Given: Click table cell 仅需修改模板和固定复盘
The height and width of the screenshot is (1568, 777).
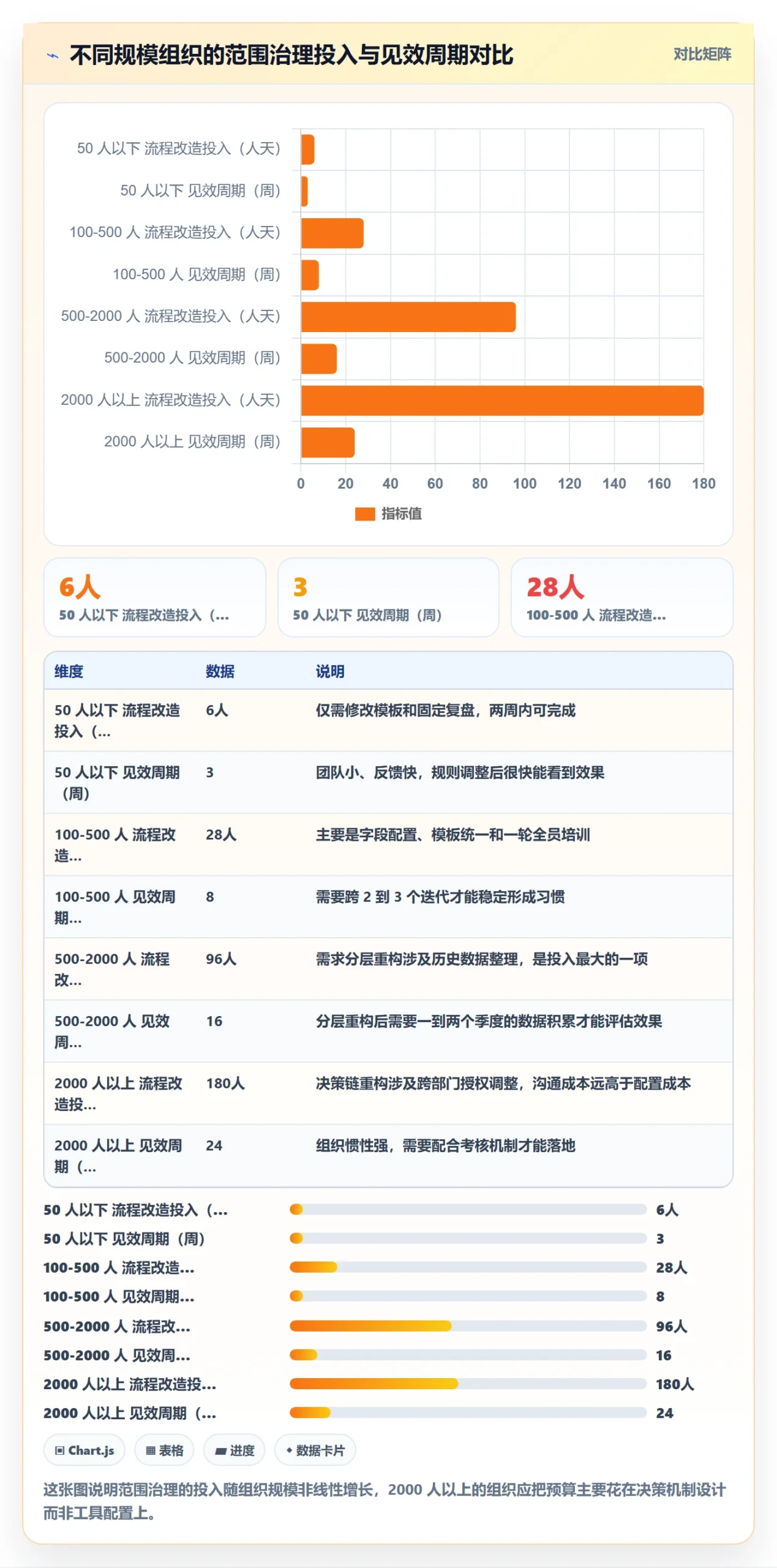Looking at the screenshot, I should (445, 710).
